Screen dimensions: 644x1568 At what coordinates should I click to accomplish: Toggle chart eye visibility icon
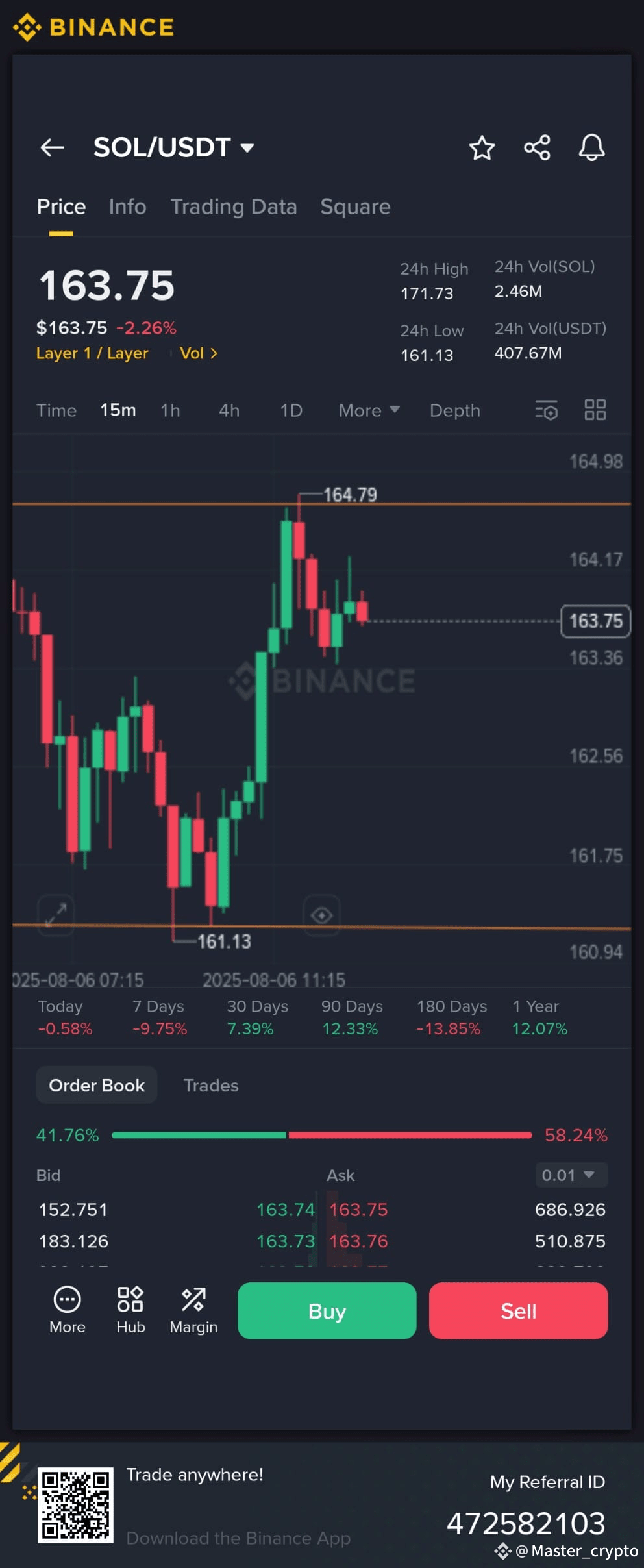[x=321, y=915]
